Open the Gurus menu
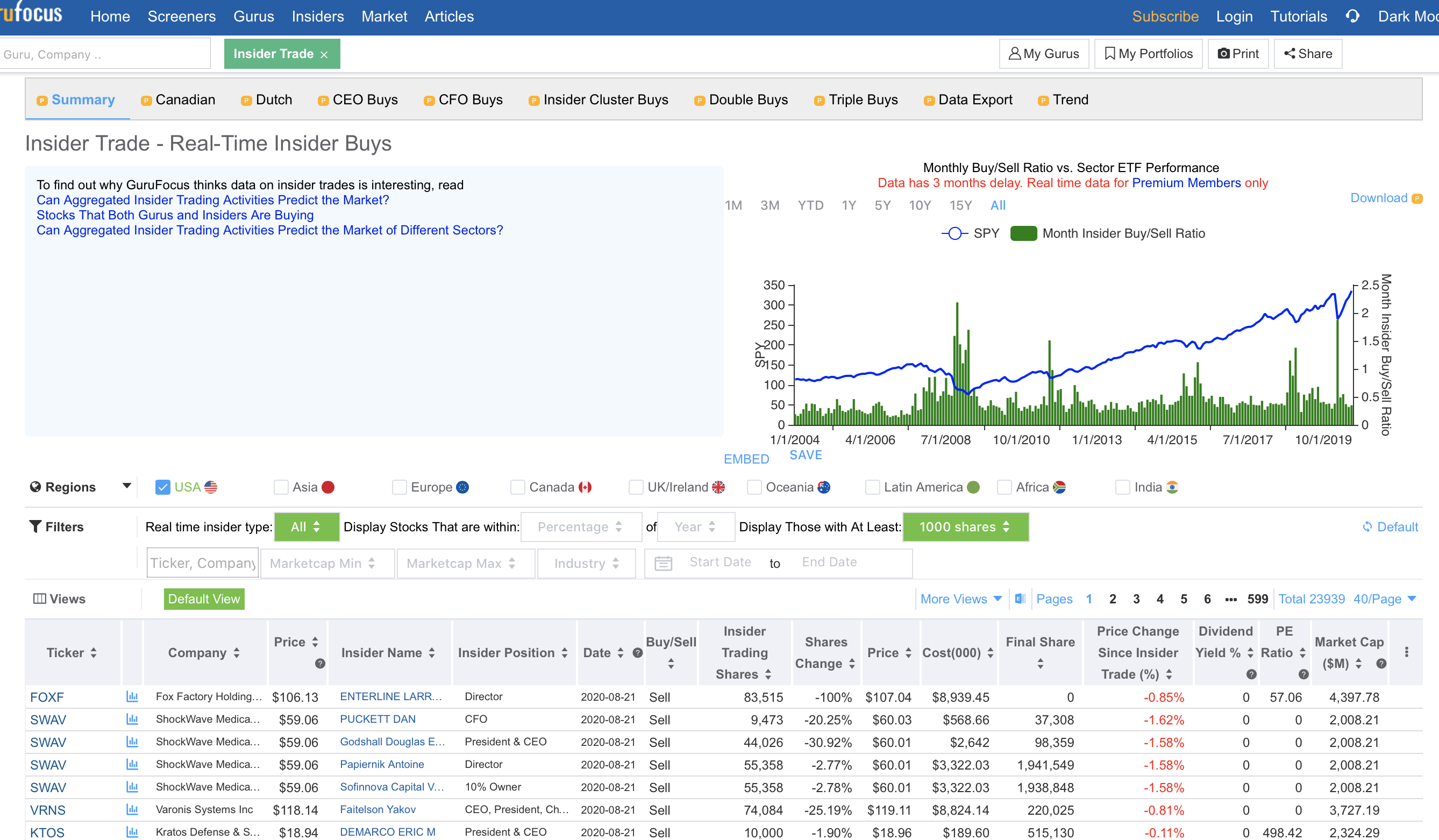Screen dimensions: 1439x840 point(253,17)
